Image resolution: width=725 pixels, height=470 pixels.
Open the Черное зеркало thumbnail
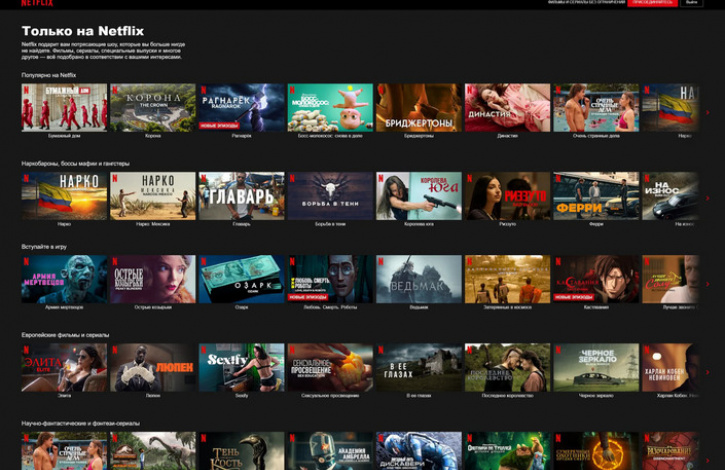pos(596,368)
